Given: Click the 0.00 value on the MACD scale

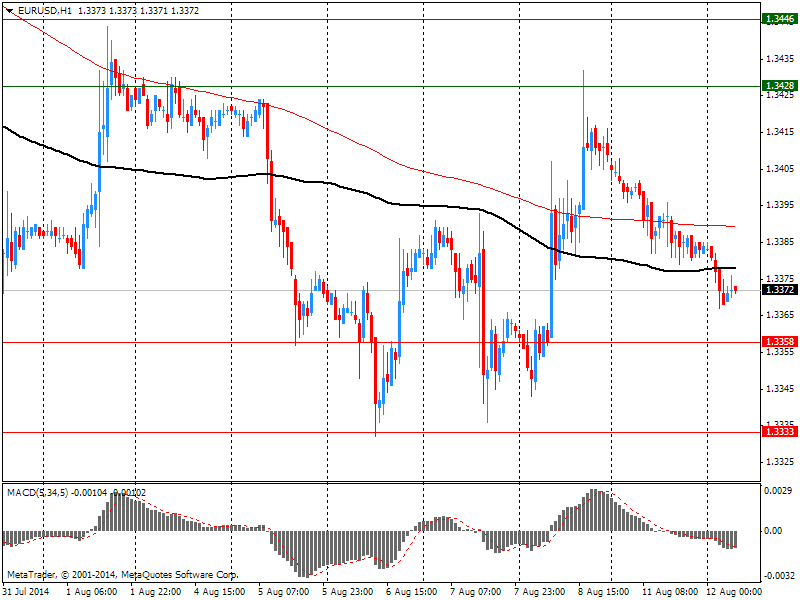Looking at the screenshot, I should click(773, 531).
